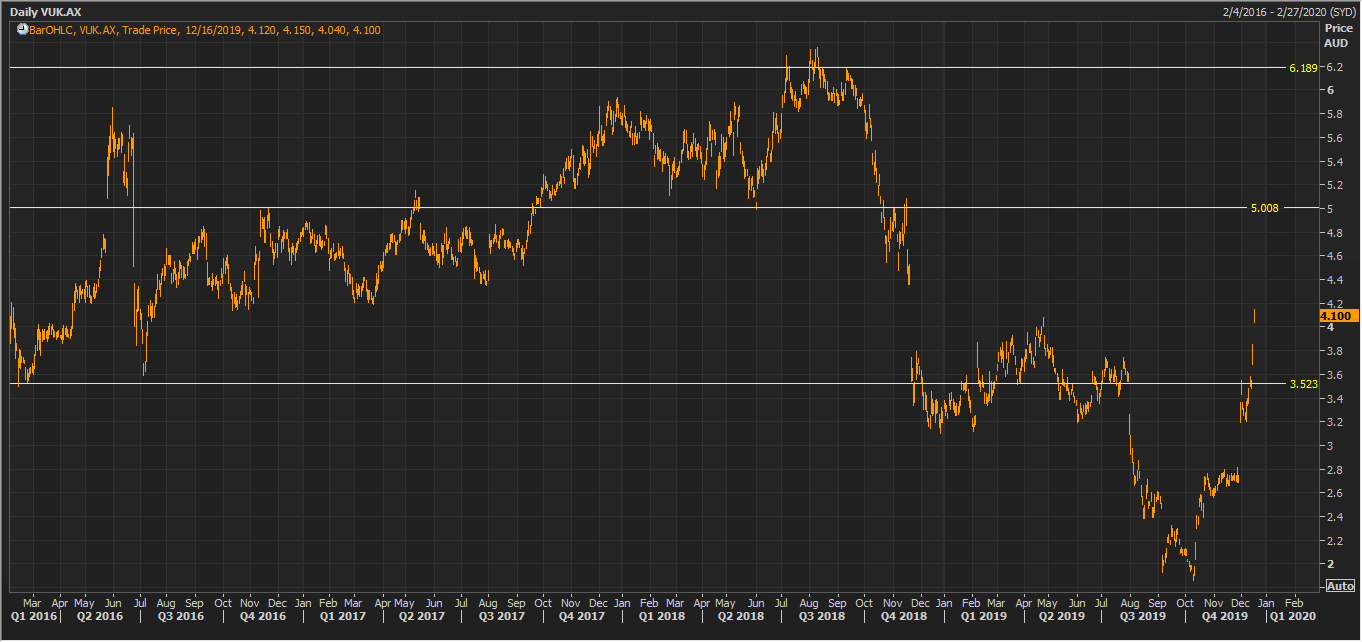Click the 5.4 price axis value

coord(1334,162)
